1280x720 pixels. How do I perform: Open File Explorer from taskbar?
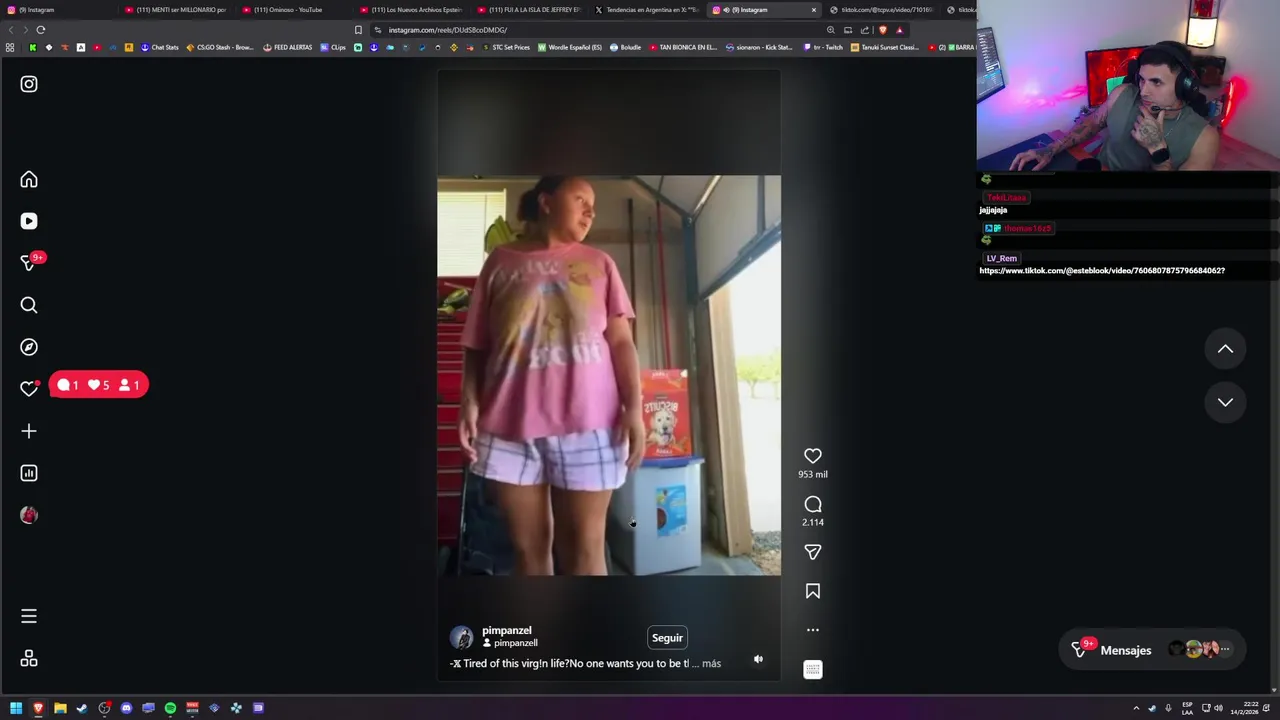coord(60,708)
